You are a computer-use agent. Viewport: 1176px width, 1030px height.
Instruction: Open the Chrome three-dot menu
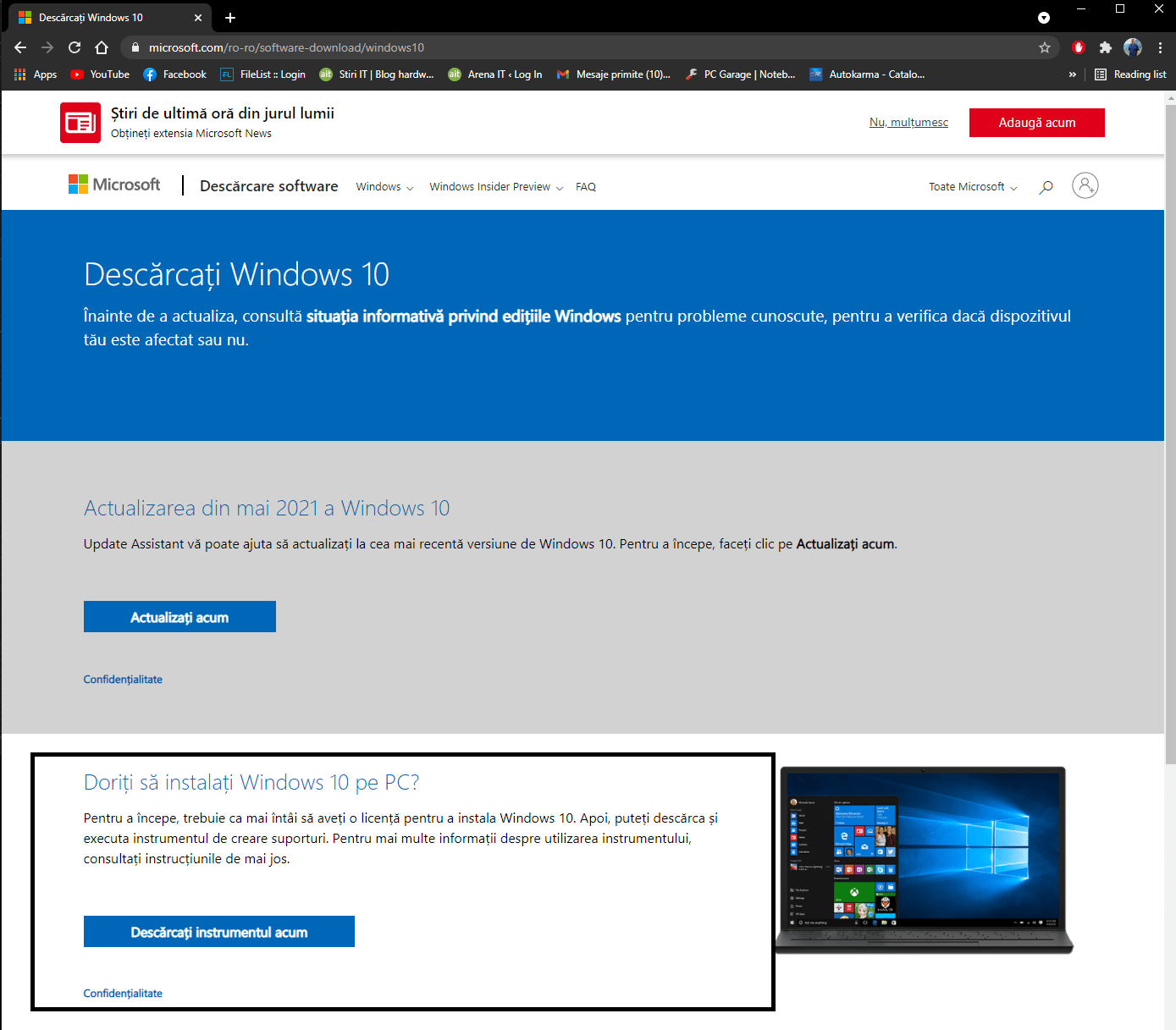coord(1160,47)
